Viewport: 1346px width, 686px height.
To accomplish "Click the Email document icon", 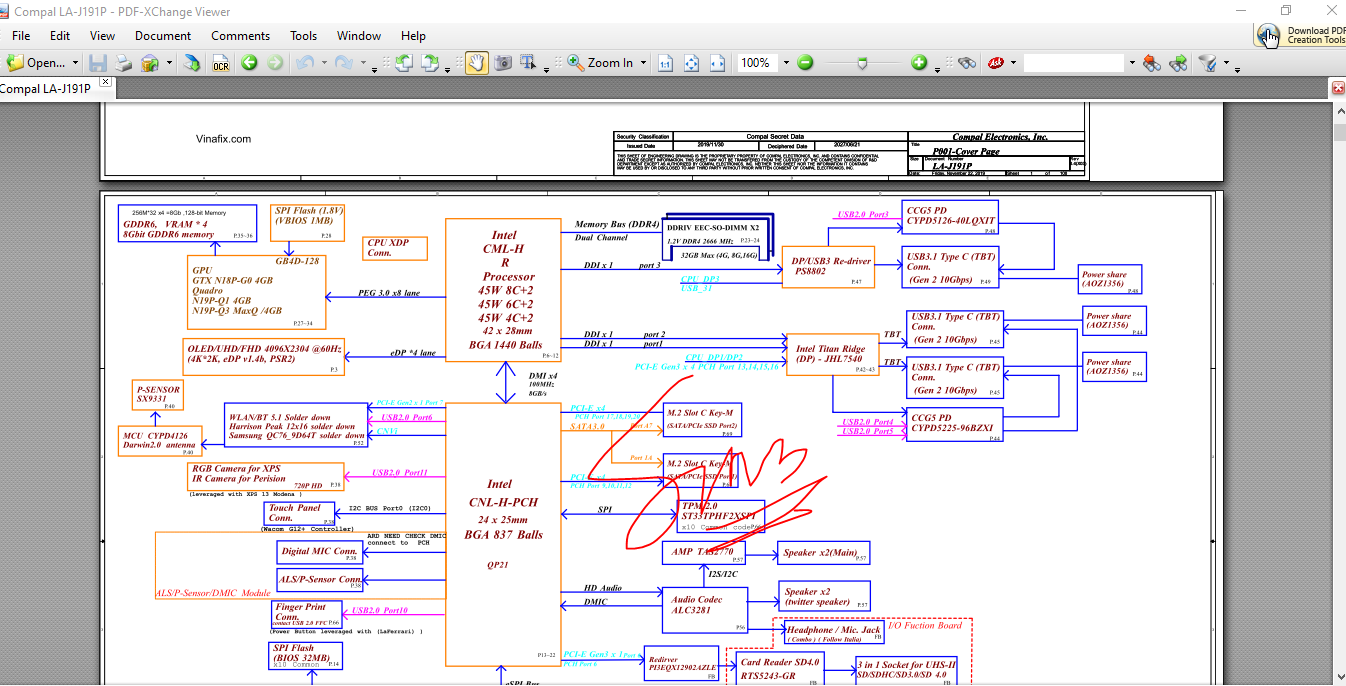I will click(149, 63).
